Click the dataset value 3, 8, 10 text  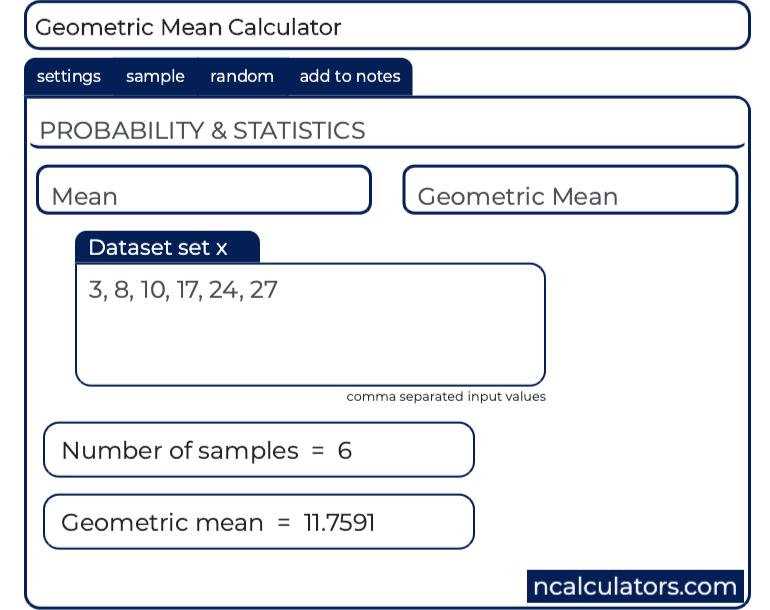[127, 290]
